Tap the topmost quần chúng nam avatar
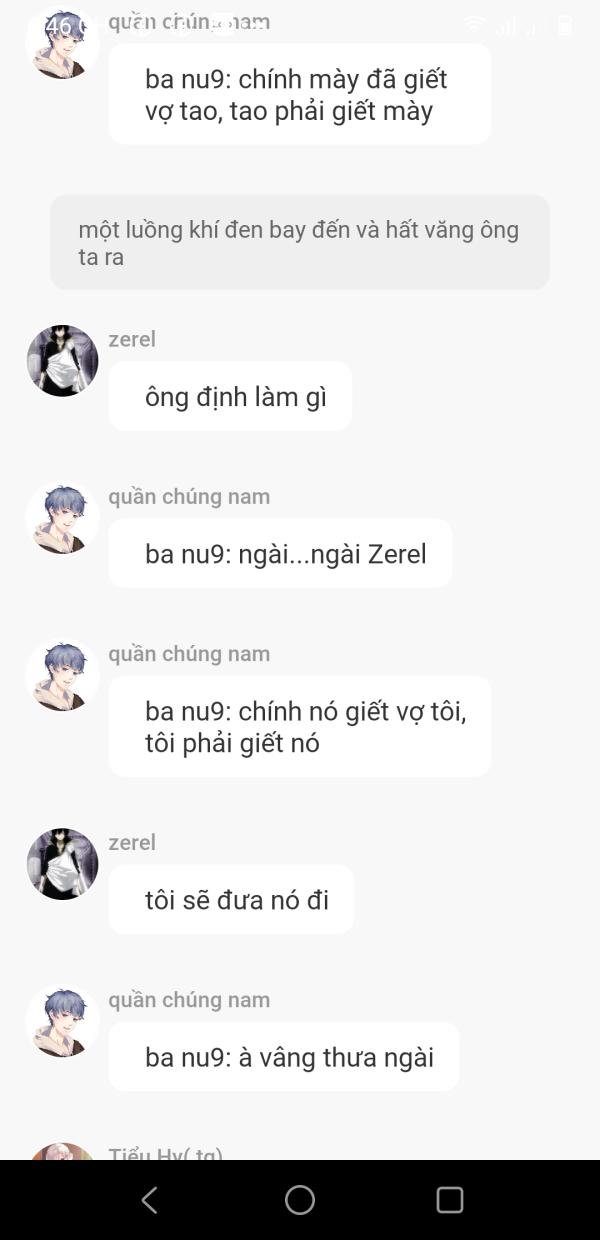Screen dimensions: 600x1240 point(62,44)
